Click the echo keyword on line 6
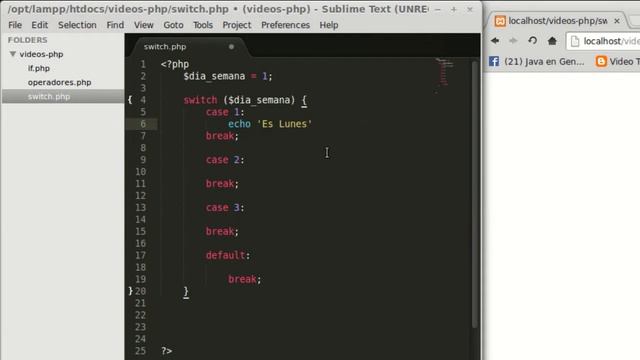The height and width of the screenshot is (360, 640). tap(239, 124)
